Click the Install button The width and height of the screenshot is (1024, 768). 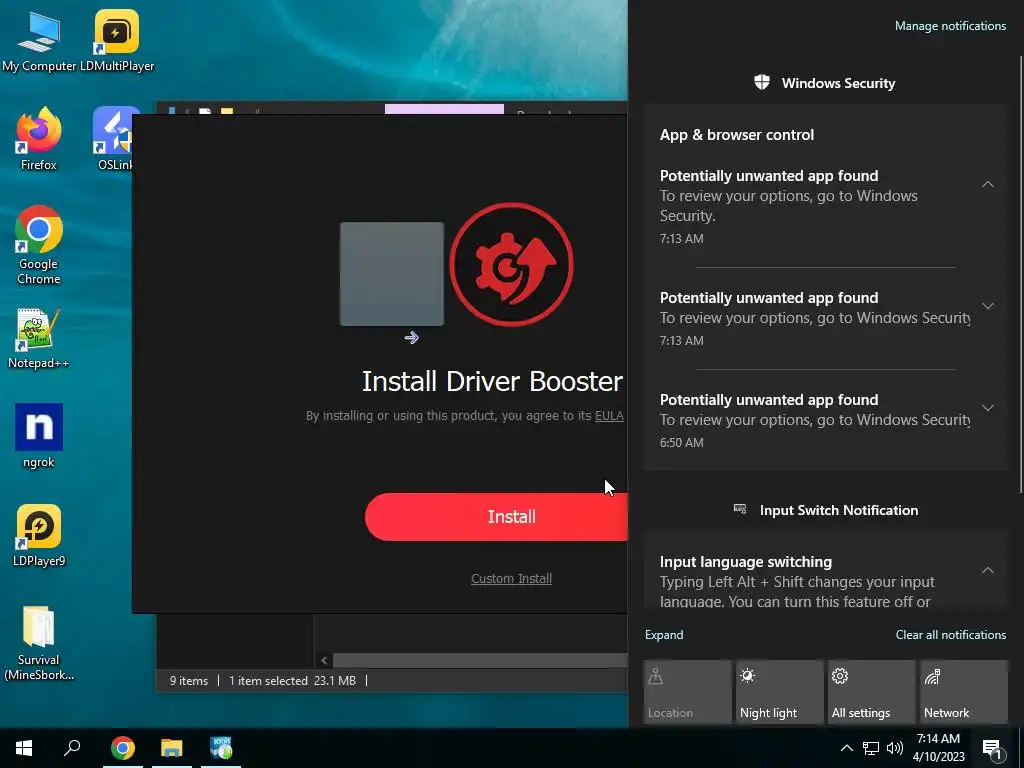(496, 517)
